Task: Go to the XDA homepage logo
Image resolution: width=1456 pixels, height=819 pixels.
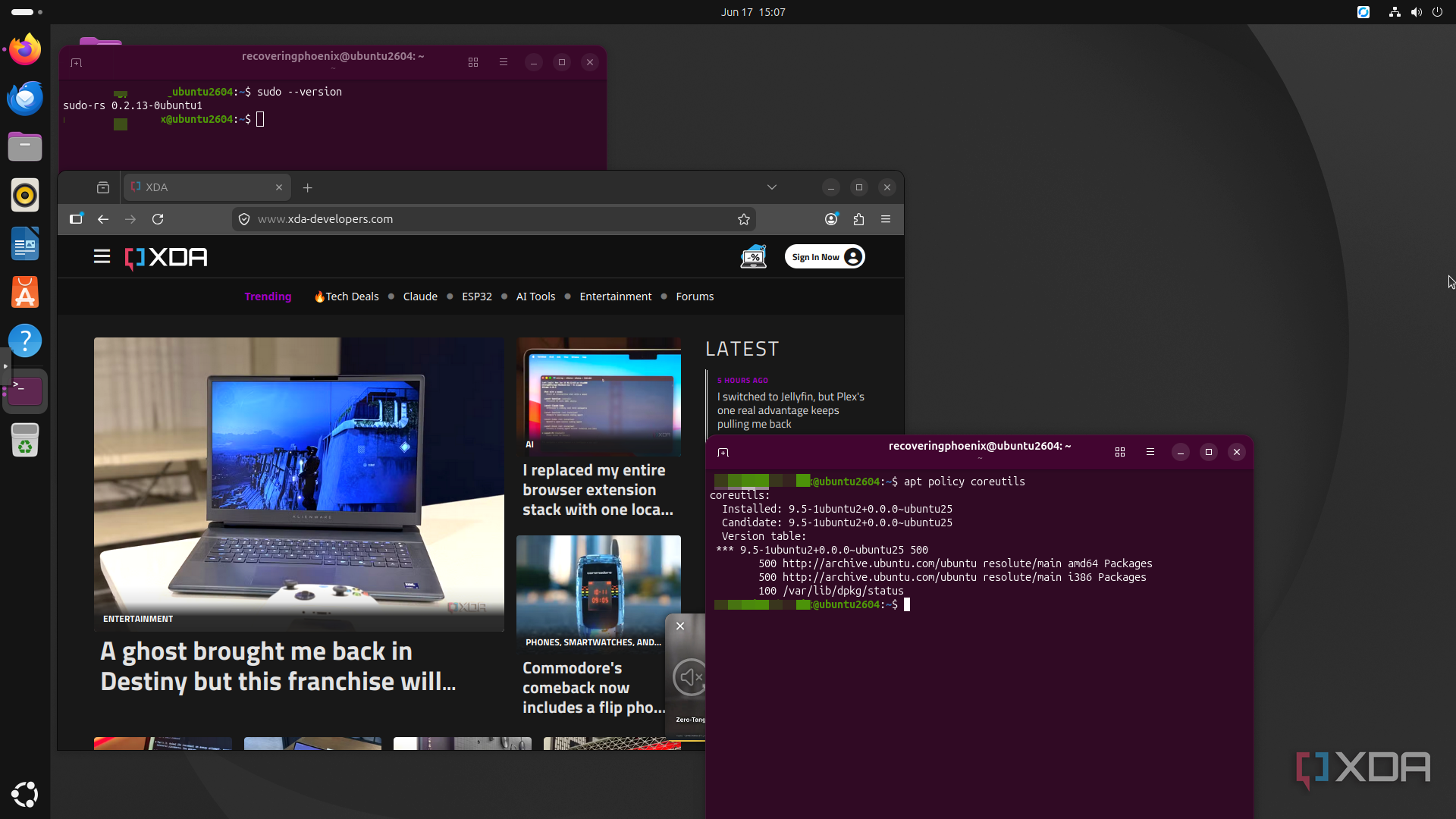Action: click(166, 258)
